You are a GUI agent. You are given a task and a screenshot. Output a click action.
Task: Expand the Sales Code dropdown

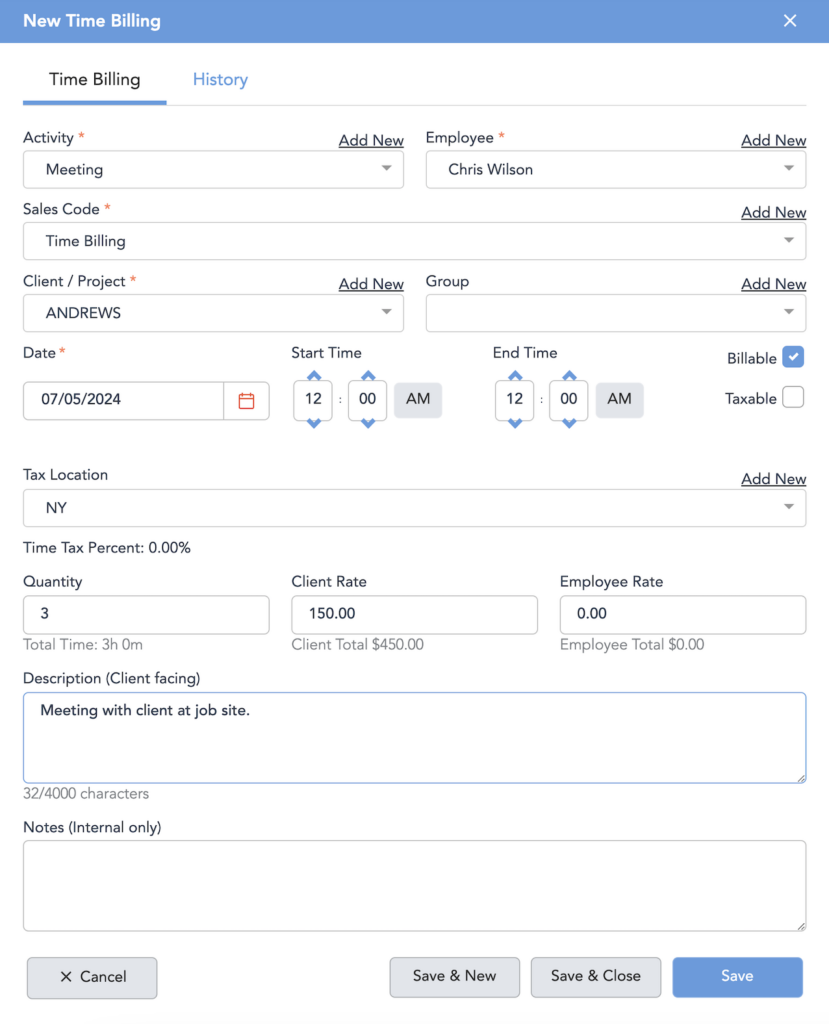414,241
